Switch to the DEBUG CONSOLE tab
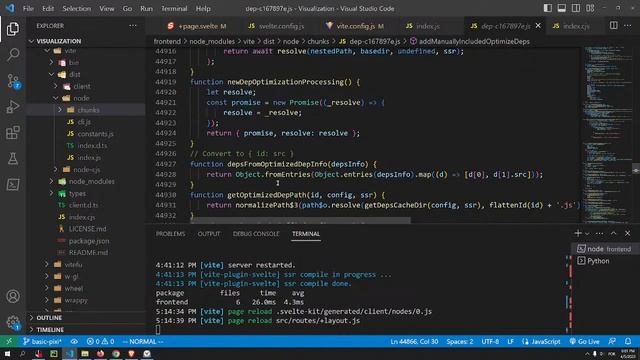This screenshot has width=640, height=360. (x=256, y=234)
